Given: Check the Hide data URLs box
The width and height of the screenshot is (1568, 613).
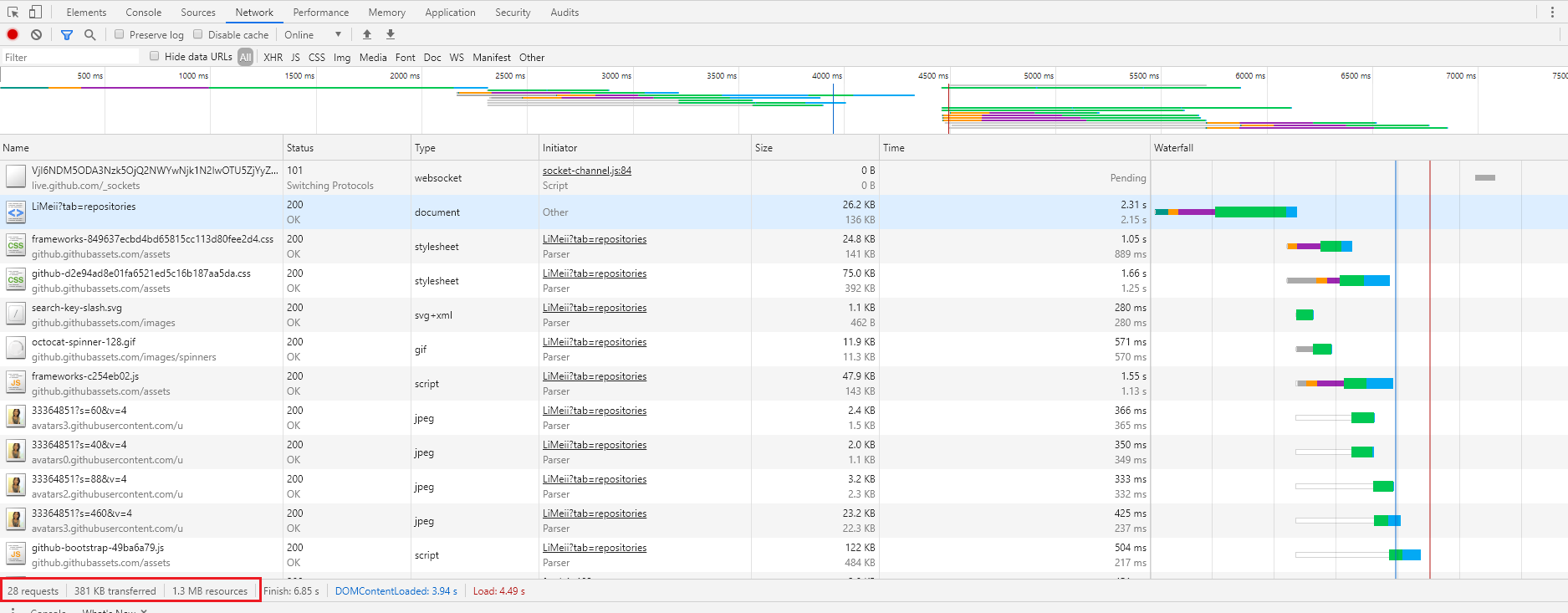Looking at the screenshot, I should click(x=154, y=56).
